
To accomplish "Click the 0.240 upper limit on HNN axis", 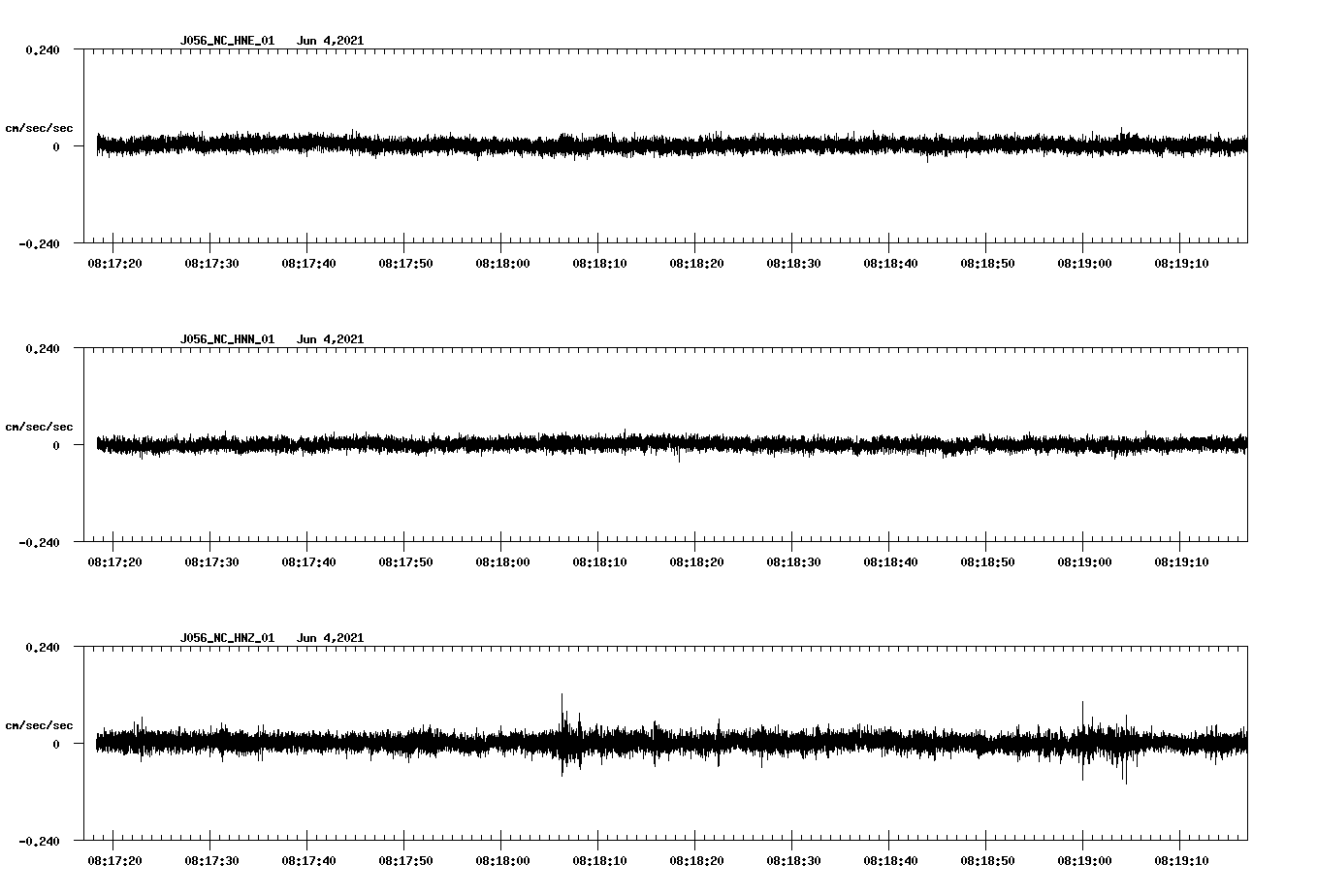I will pyautogui.click(x=43, y=349).
